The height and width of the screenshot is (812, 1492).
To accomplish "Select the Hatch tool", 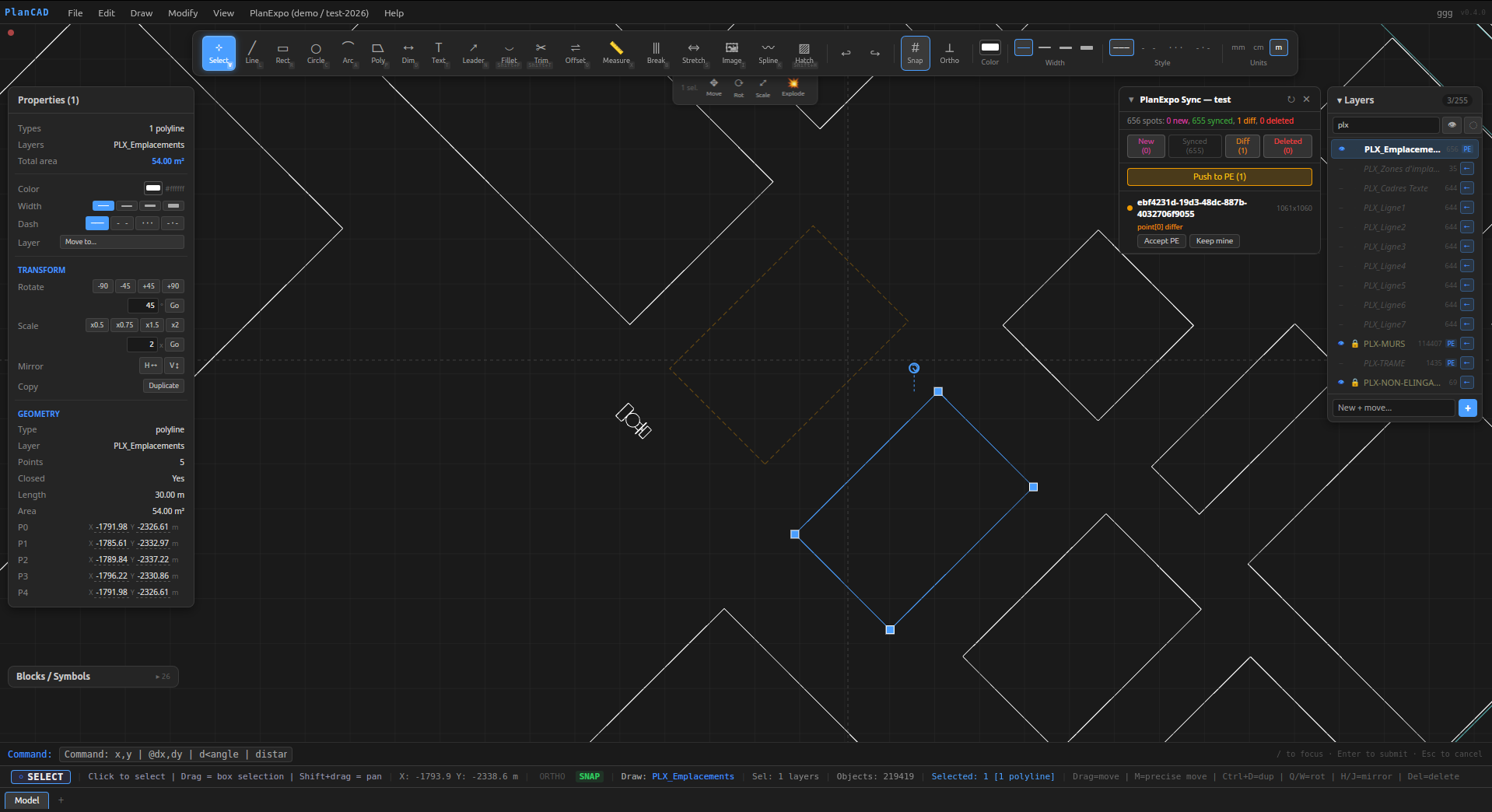I will pos(804,53).
